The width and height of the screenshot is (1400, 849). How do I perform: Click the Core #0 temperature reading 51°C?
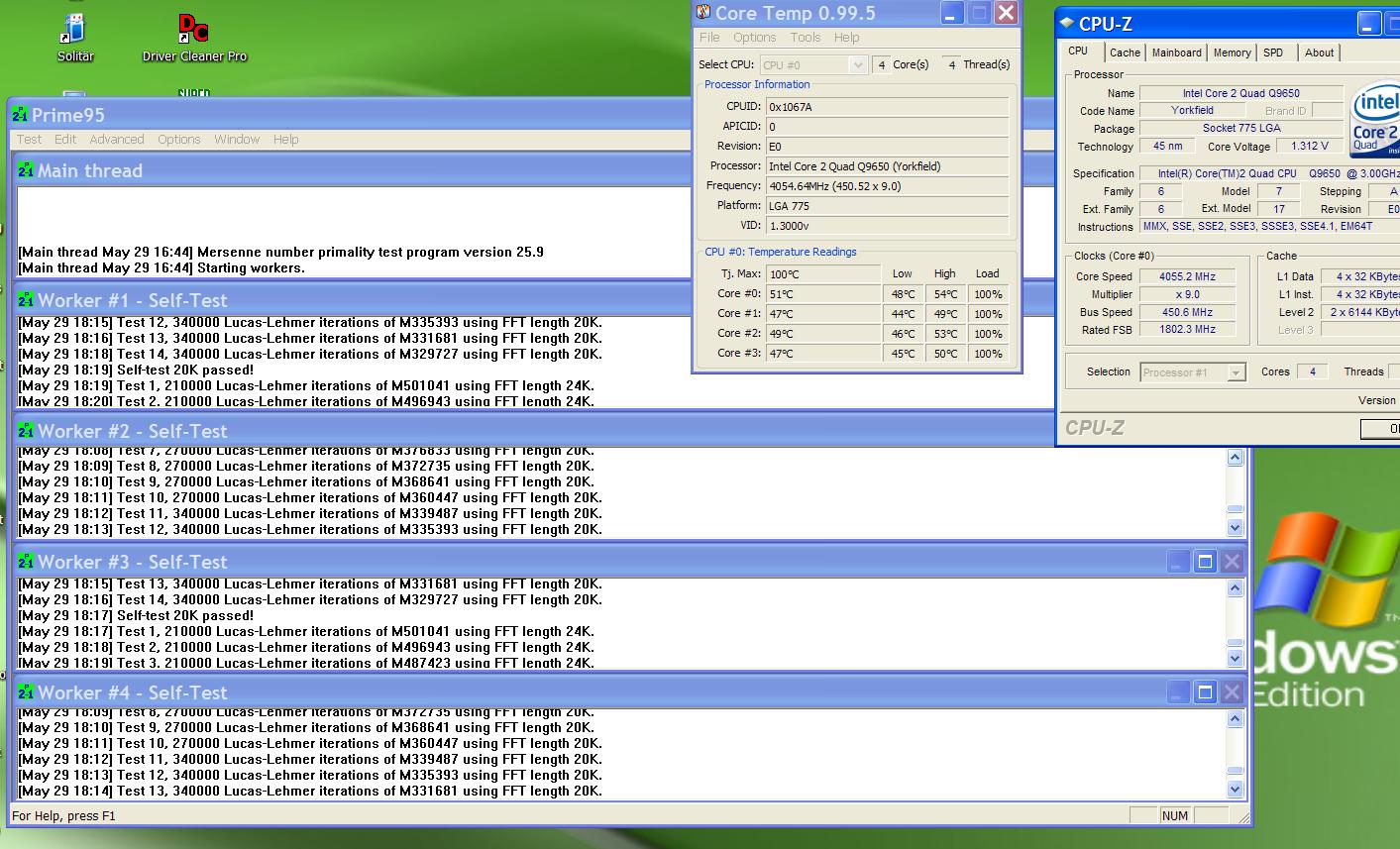[822, 294]
